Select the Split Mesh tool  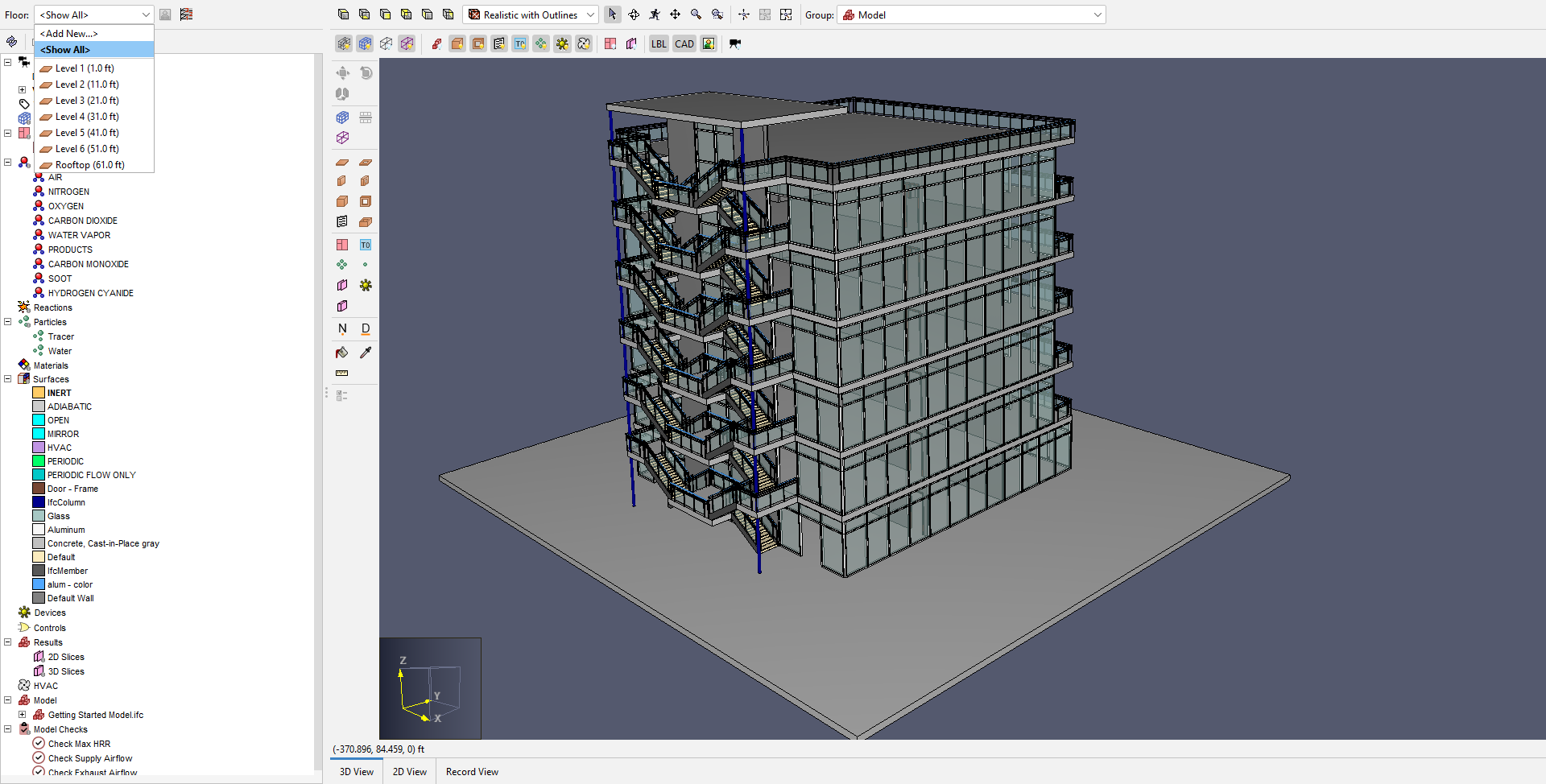(x=366, y=118)
